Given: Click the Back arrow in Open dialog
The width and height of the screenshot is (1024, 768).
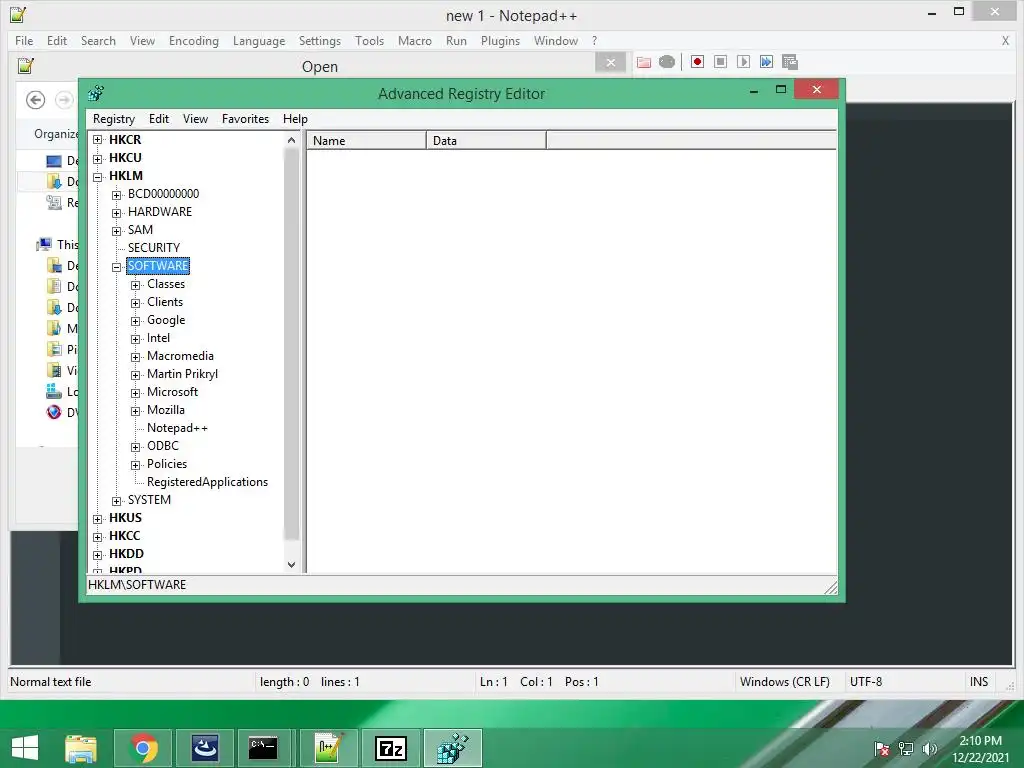Looking at the screenshot, I should [35, 100].
